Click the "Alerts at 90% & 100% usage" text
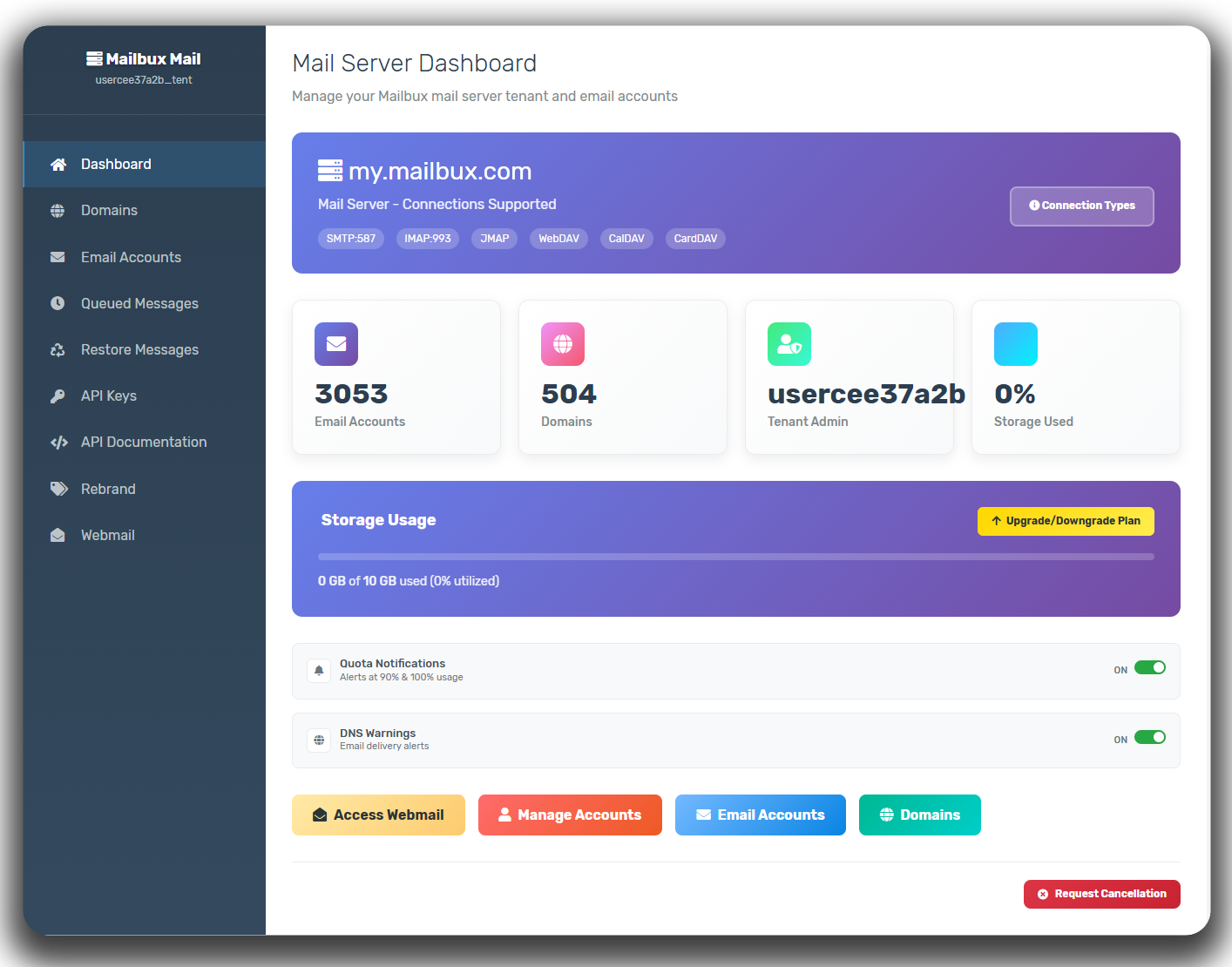The height and width of the screenshot is (967, 1232). click(x=402, y=678)
